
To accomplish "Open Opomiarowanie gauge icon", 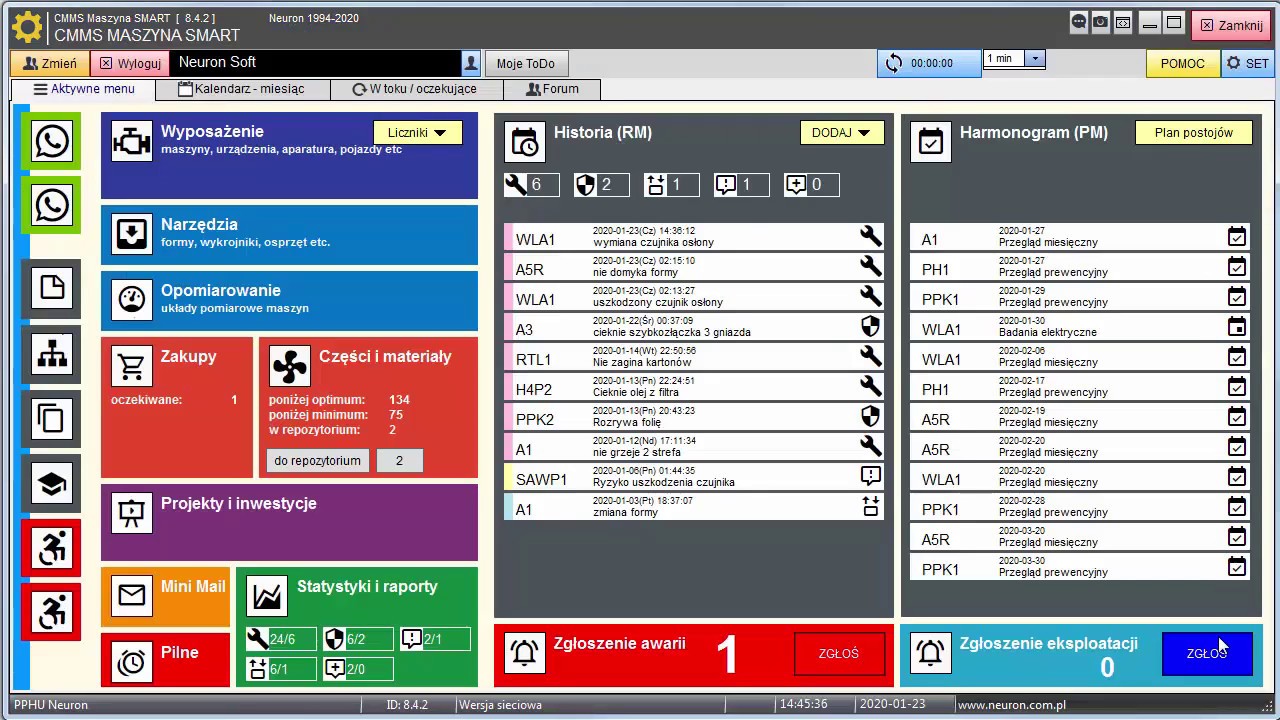I will 131,299.
